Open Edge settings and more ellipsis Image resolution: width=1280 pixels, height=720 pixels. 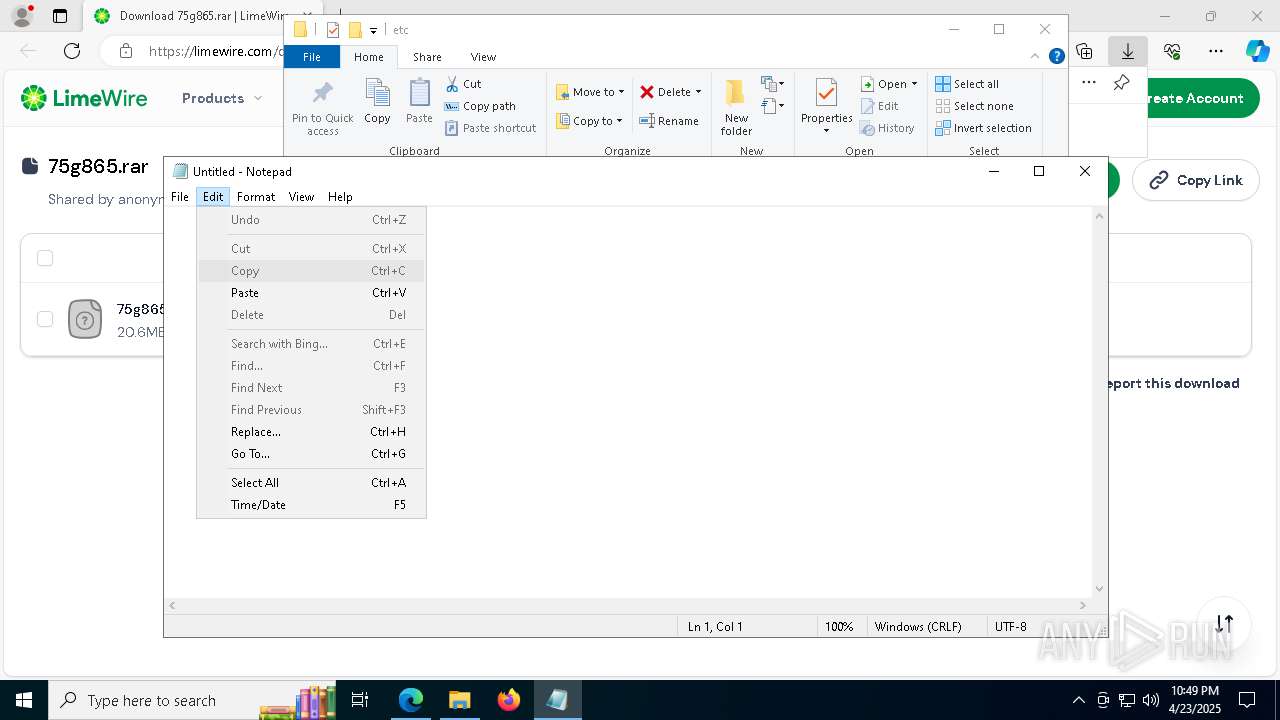point(1216,51)
